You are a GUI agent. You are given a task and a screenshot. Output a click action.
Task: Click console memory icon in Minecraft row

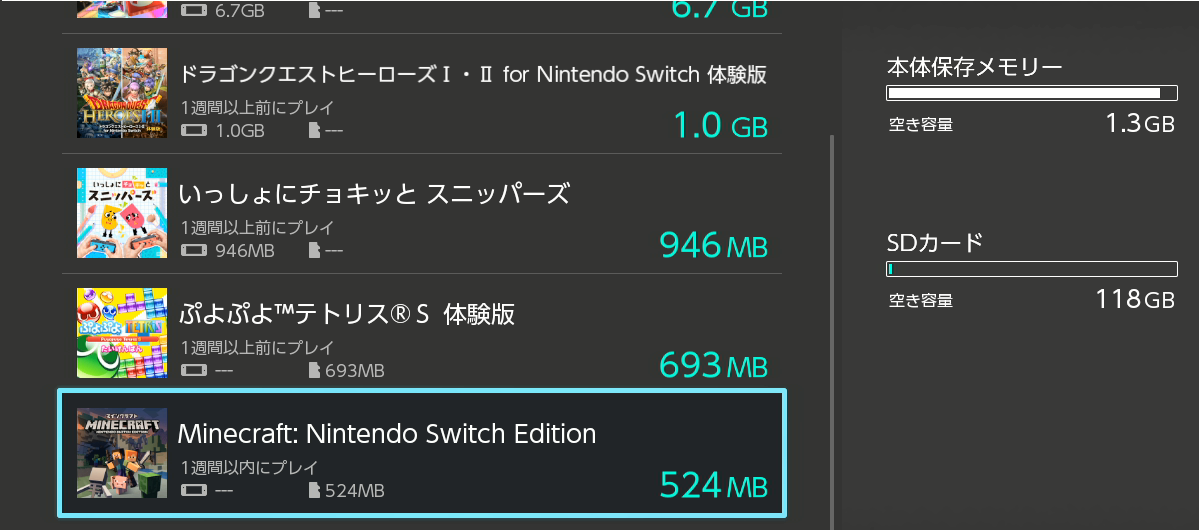pyautogui.click(x=194, y=491)
